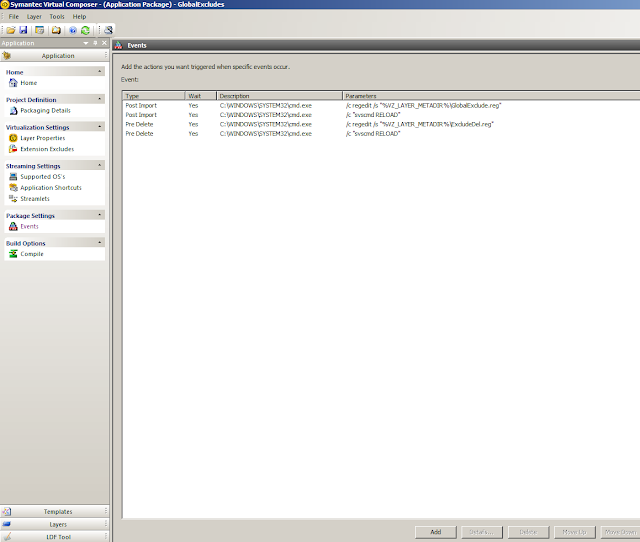Select Events under Package Settings

pos(29,227)
